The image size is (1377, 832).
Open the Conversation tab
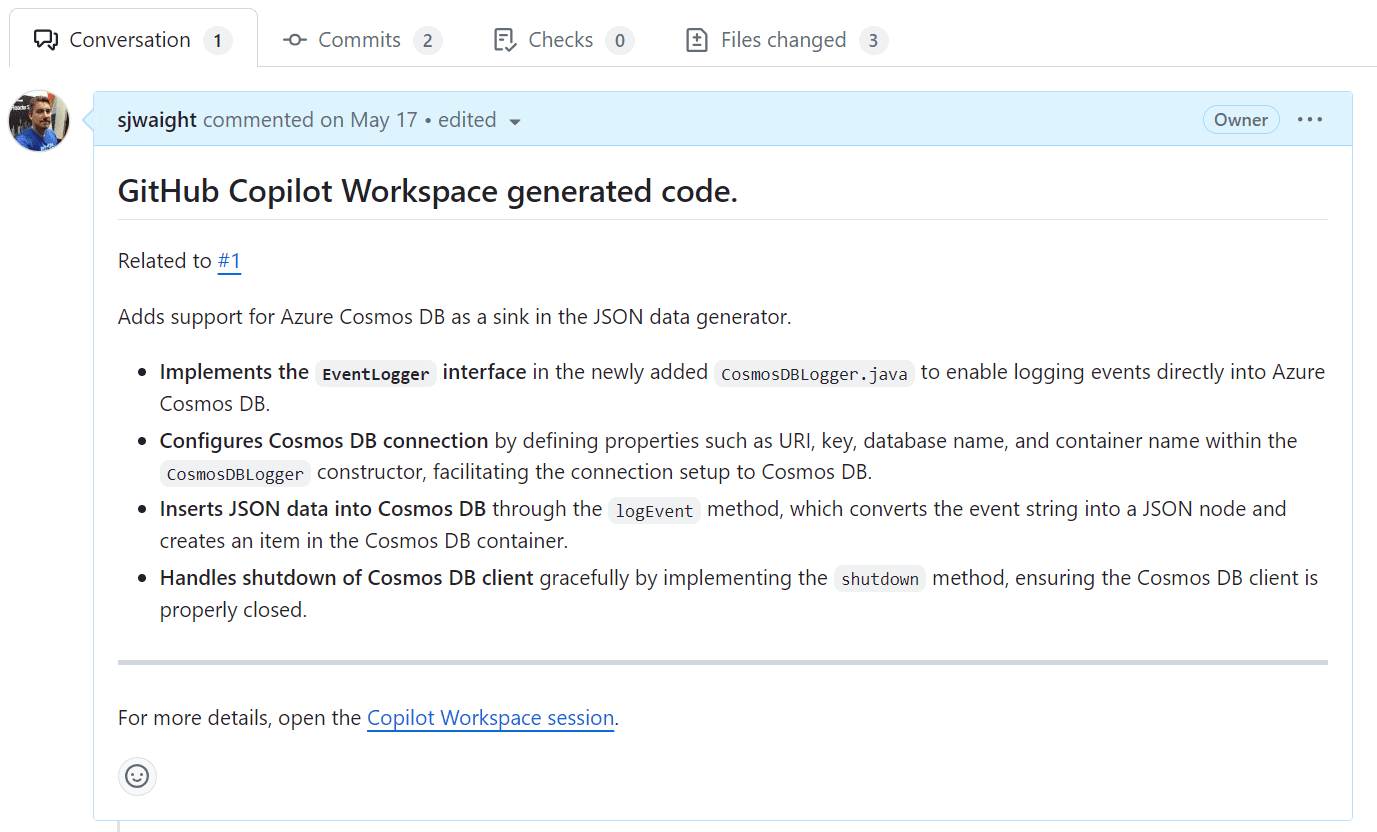[132, 40]
